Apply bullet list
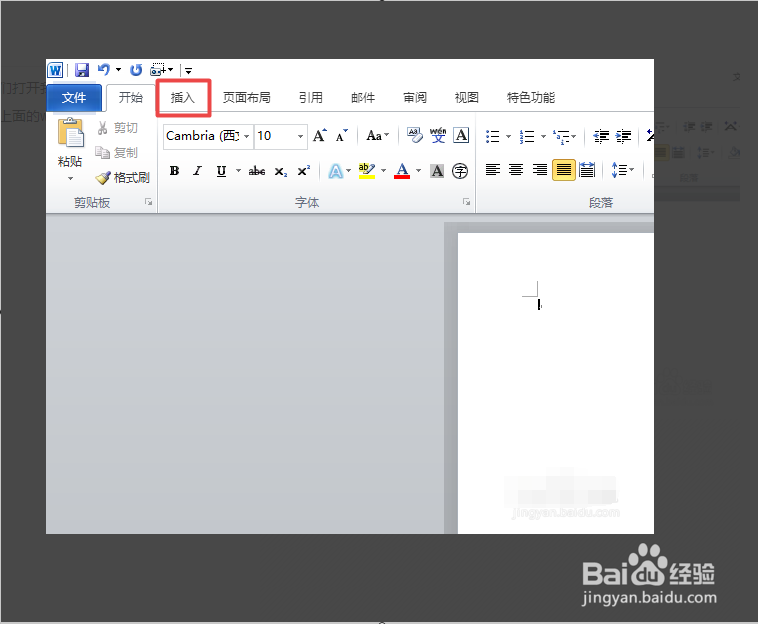The height and width of the screenshot is (624, 758). (x=493, y=136)
